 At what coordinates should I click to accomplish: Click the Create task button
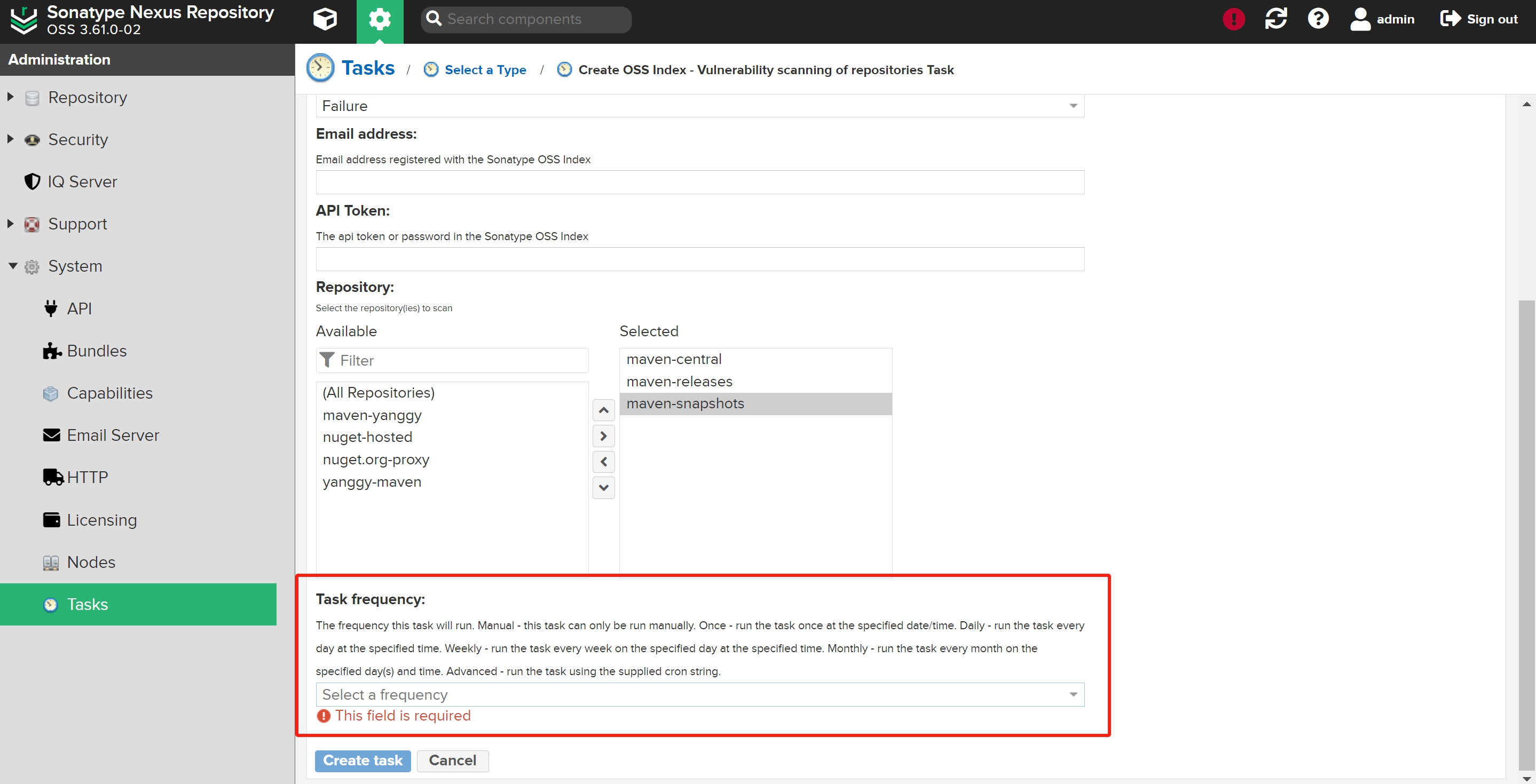[x=363, y=761]
